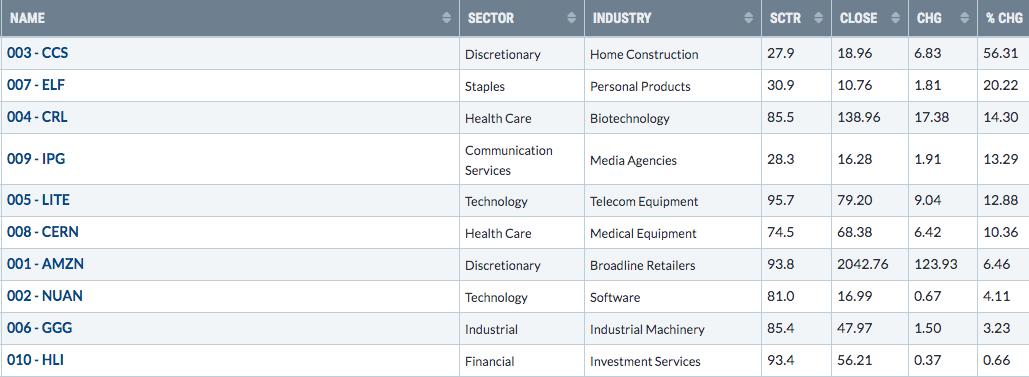The image size is (1029, 377).
Task: Open the 006 - GGG stock link
Action: coord(39,328)
